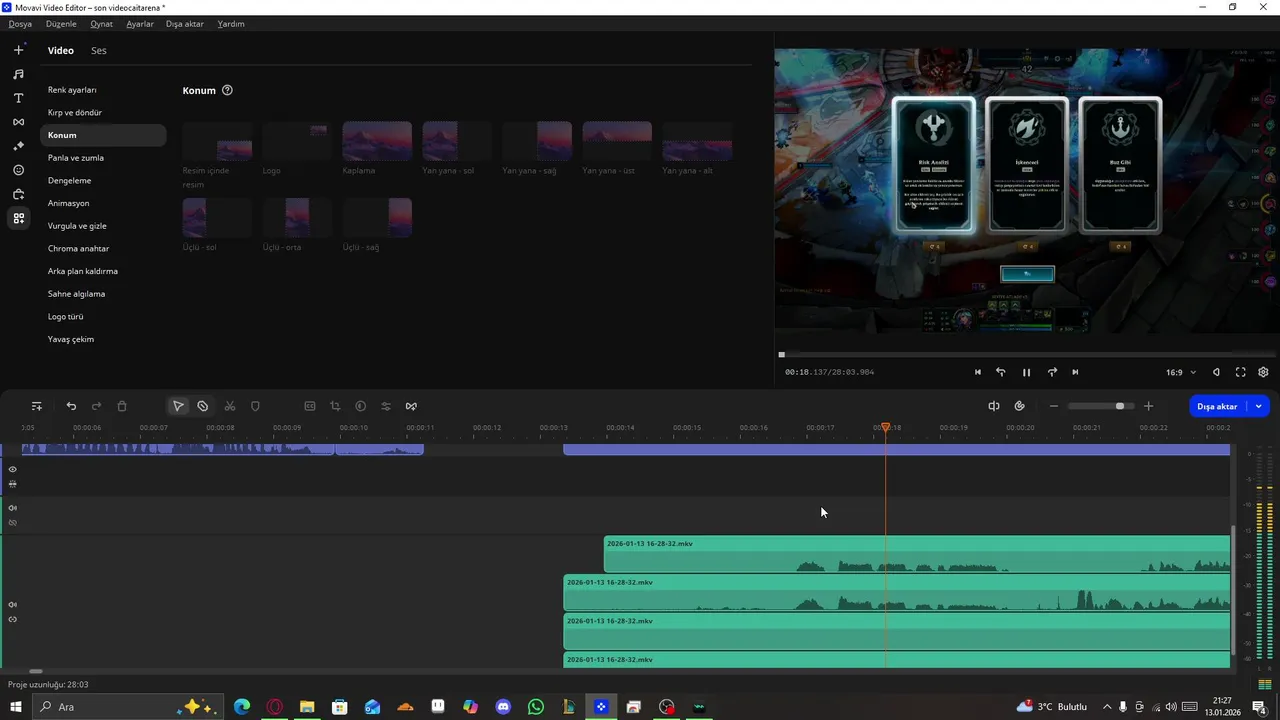This screenshot has height=720, width=1280.
Task: Step back one frame in preview
Action: pyautogui.click(x=1000, y=372)
